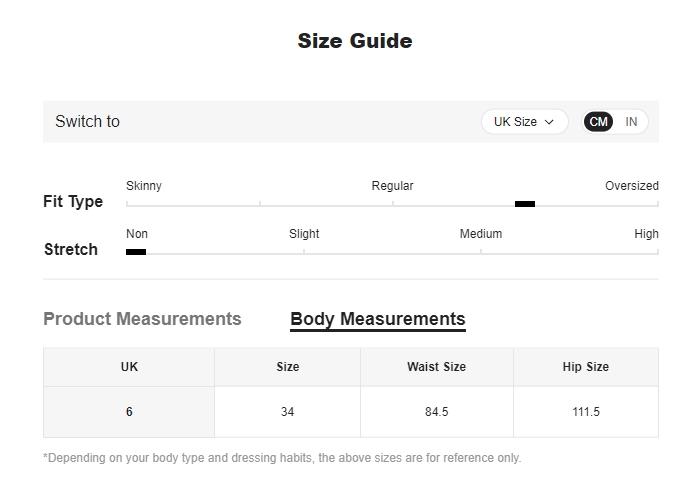Click the Stretch slider indicator at Non
689x489 pixels.
tap(136, 252)
